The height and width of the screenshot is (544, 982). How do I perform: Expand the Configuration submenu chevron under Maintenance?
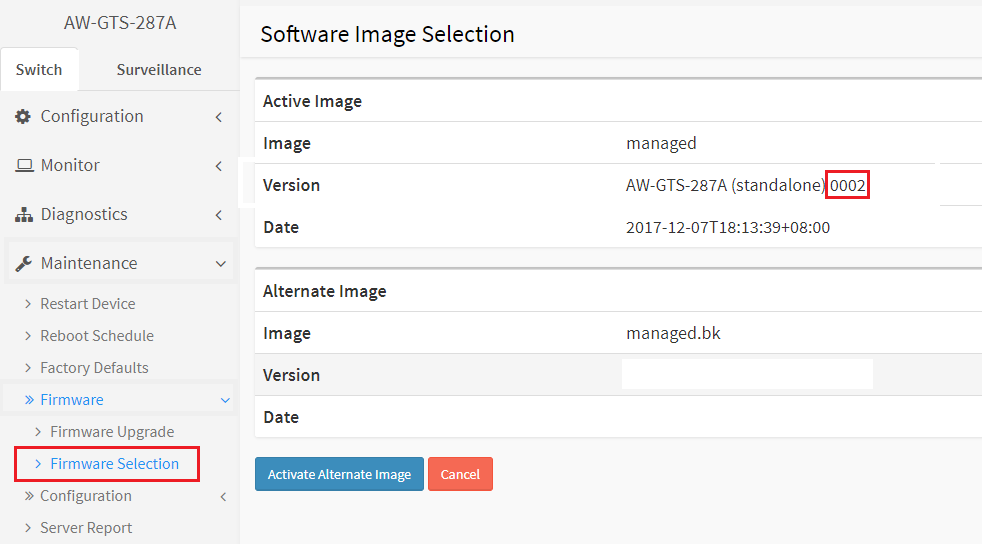click(x=224, y=497)
